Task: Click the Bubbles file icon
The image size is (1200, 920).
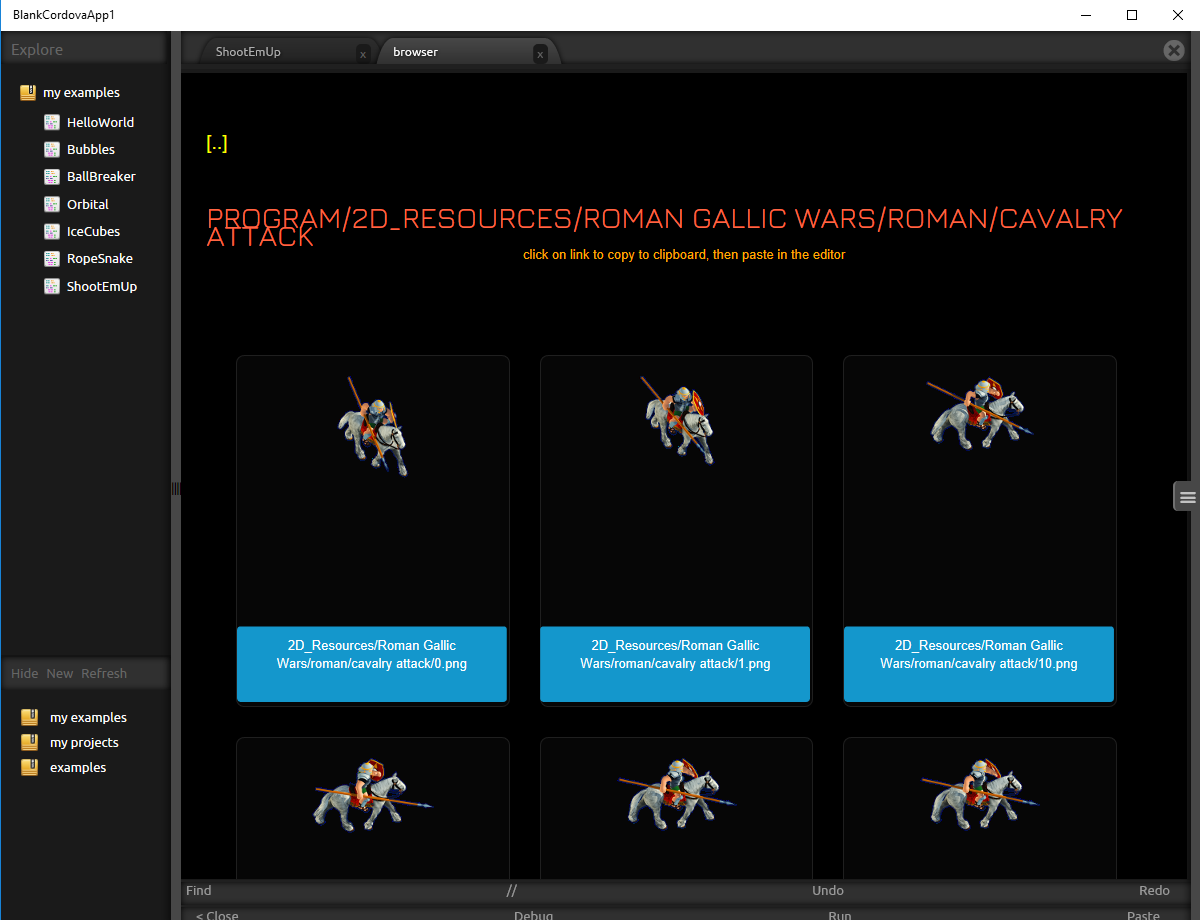Action: 52,149
